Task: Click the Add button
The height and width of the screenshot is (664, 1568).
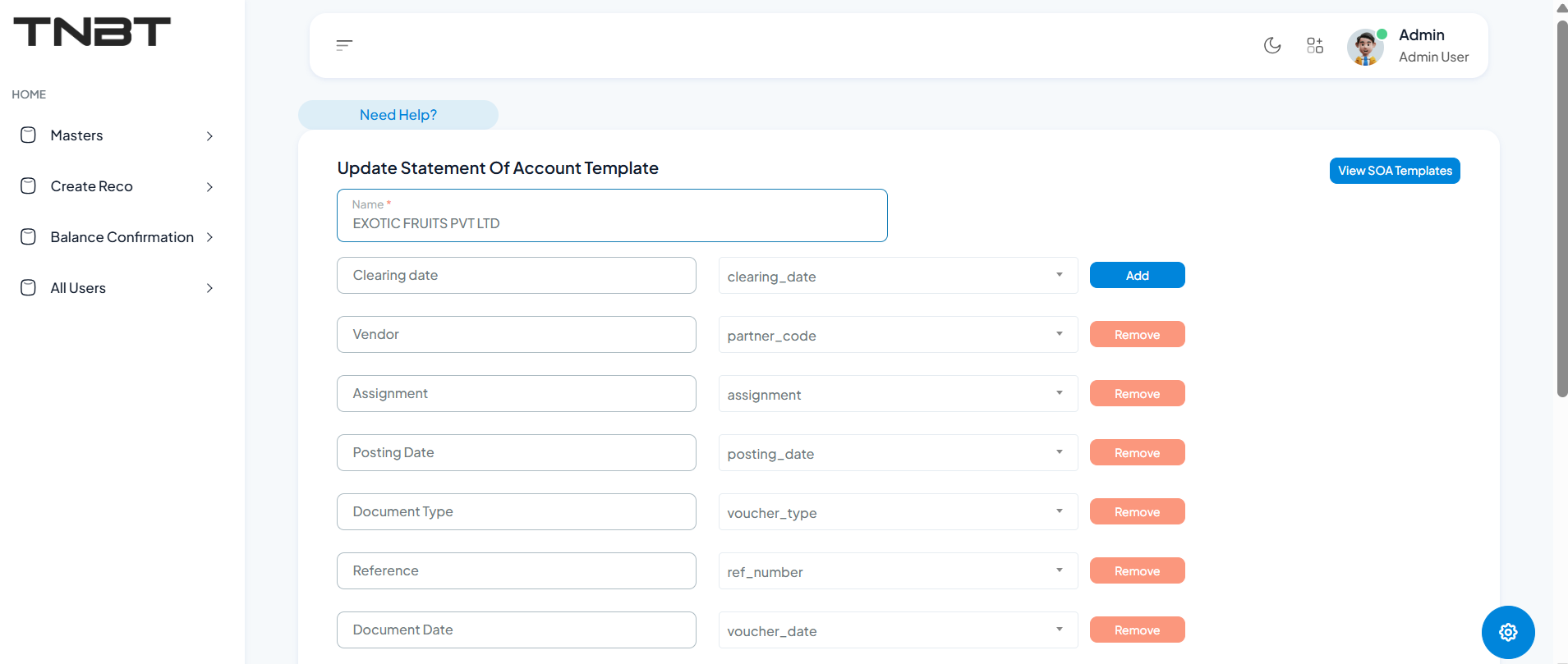Action: tap(1137, 275)
